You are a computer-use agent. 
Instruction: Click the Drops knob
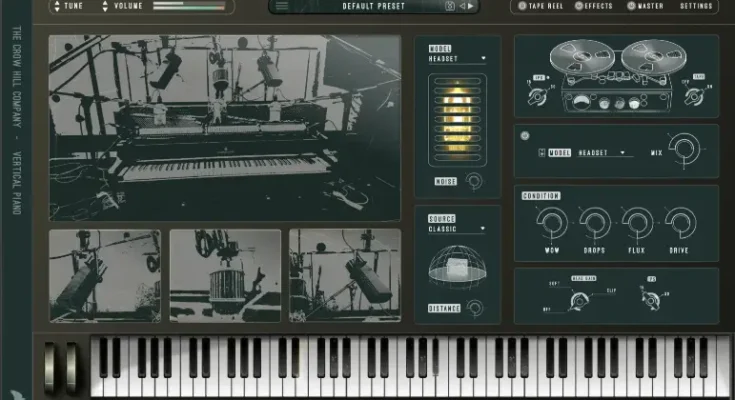point(594,222)
